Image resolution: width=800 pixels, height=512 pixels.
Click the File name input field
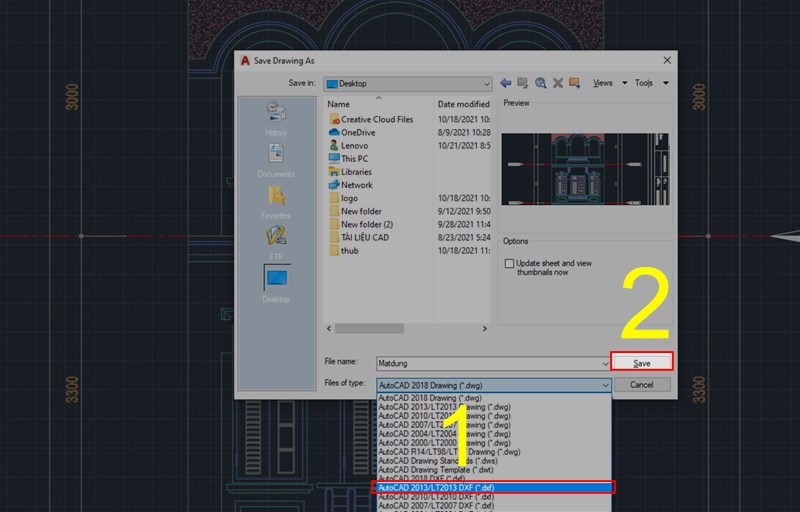(x=488, y=364)
